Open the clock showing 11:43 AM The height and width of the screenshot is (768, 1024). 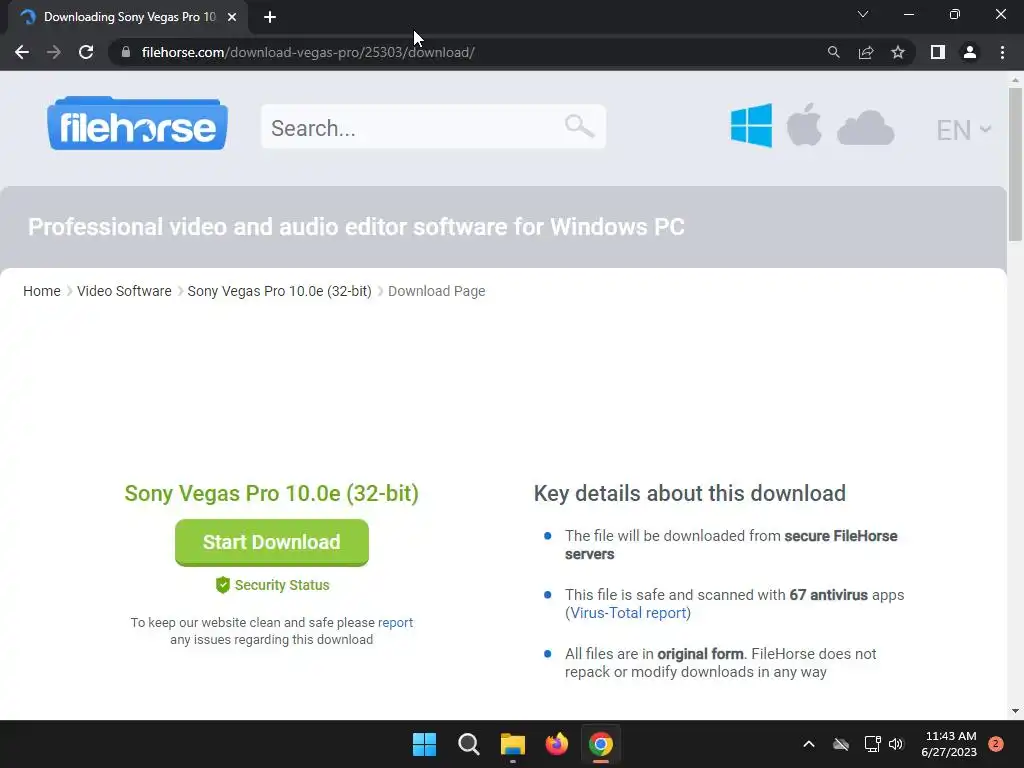pyautogui.click(x=949, y=744)
